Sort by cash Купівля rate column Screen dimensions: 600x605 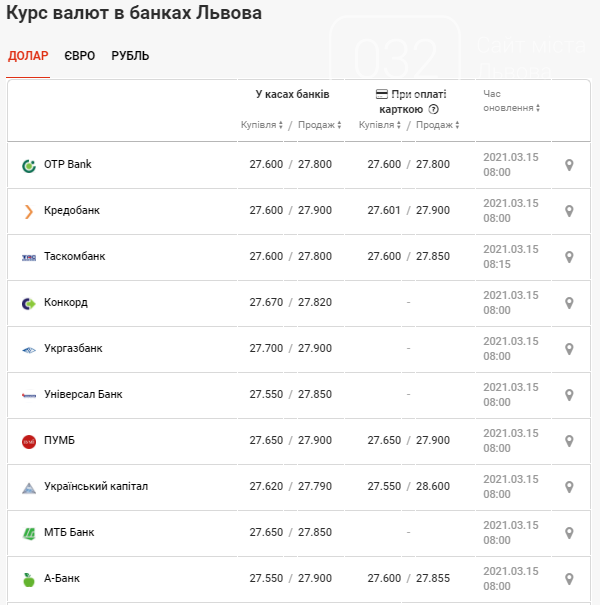click(x=262, y=125)
